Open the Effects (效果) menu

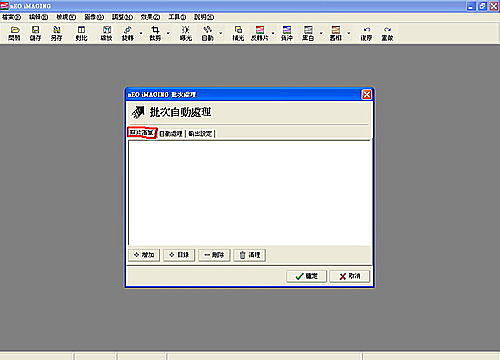pos(150,17)
